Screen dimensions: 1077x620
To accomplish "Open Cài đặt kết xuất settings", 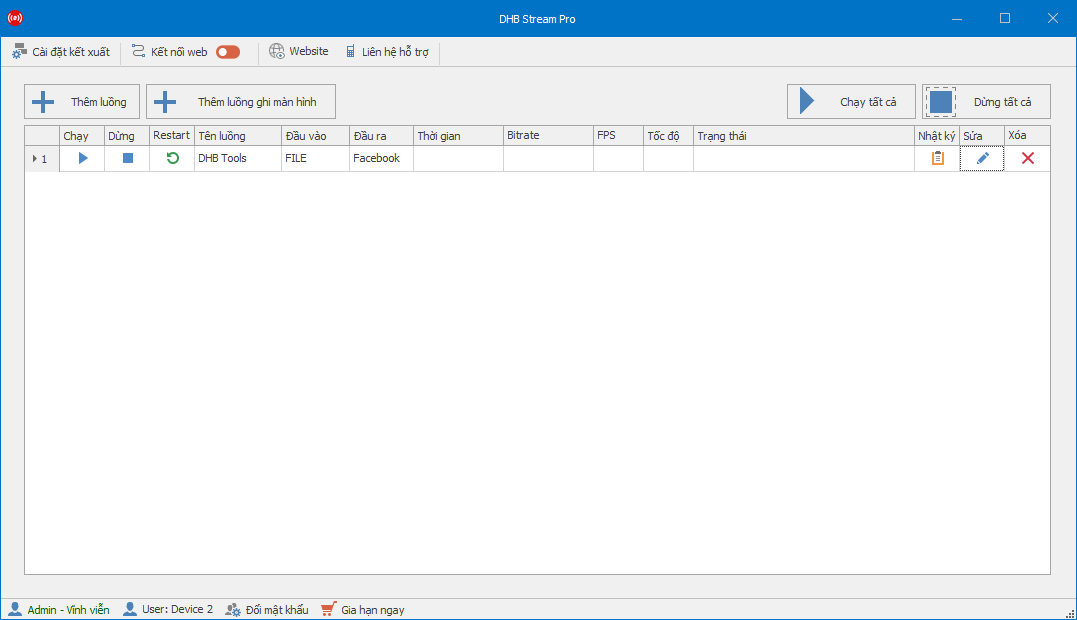I will 60,52.
